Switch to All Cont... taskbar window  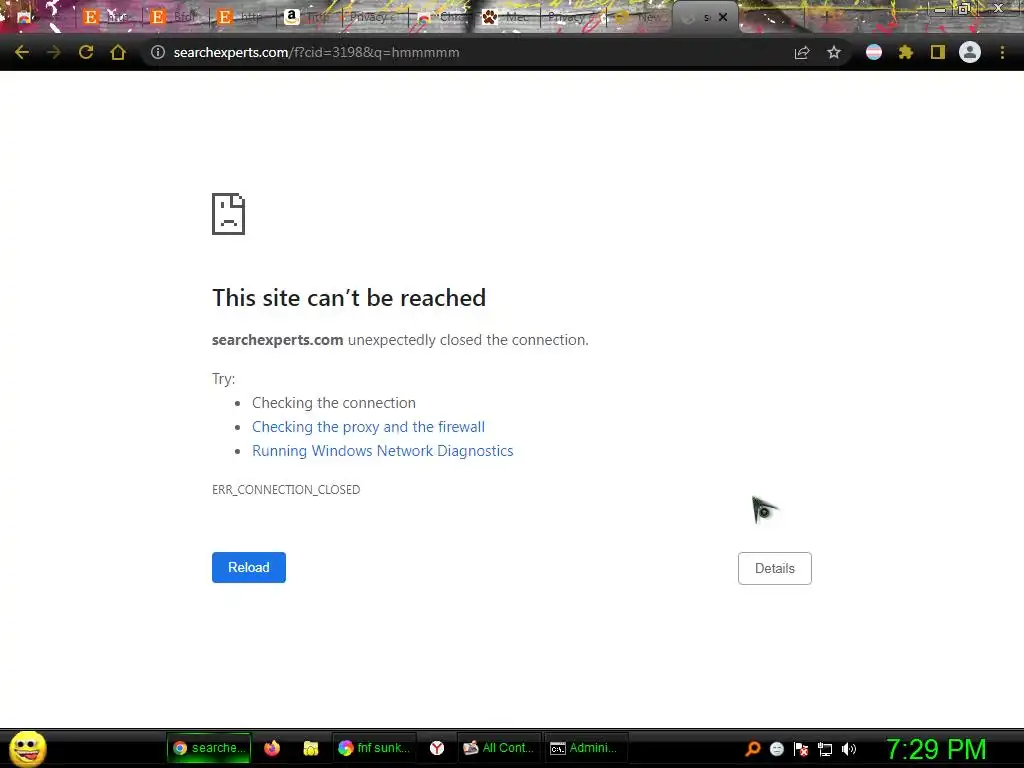499,748
